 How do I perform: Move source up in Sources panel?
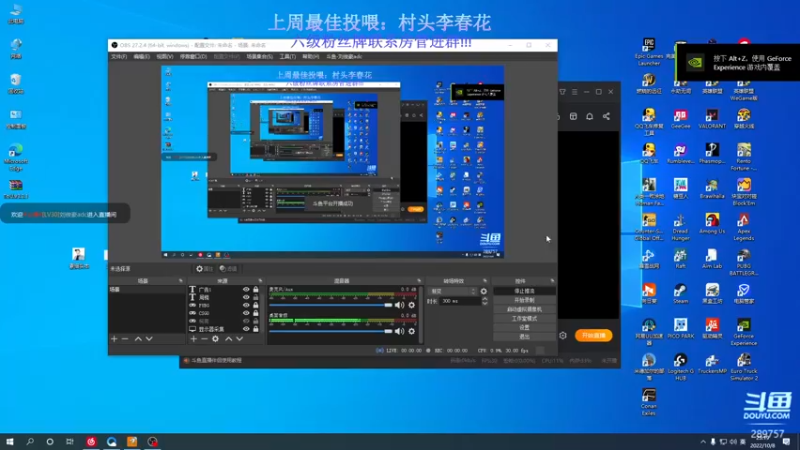coord(228,339)
